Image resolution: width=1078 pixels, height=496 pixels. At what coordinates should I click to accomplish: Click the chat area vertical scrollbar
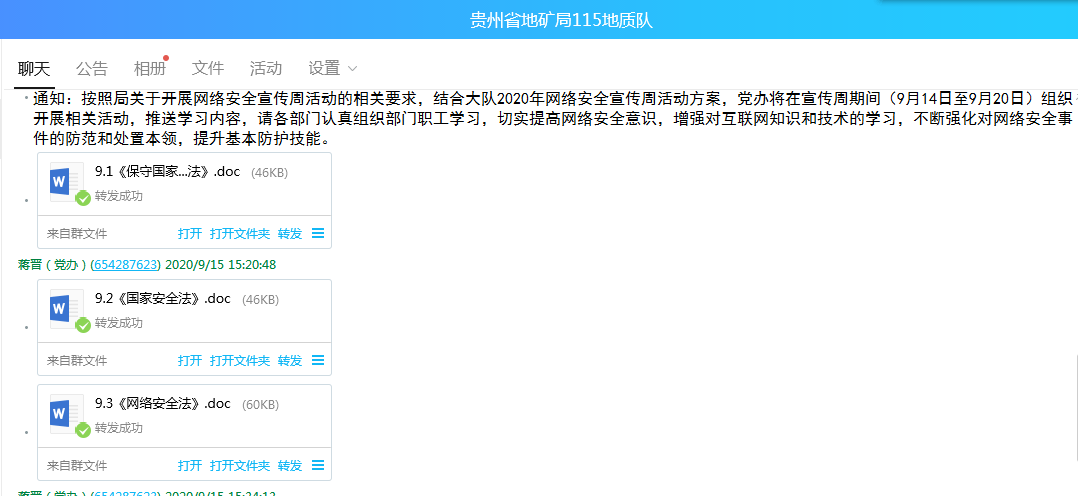pos(1075,406)
